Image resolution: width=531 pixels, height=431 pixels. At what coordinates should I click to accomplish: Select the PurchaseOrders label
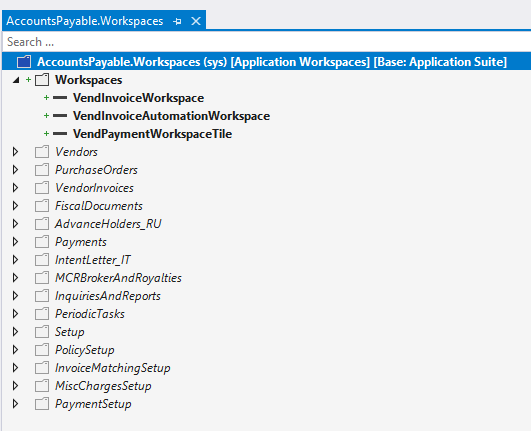[97, 170]
